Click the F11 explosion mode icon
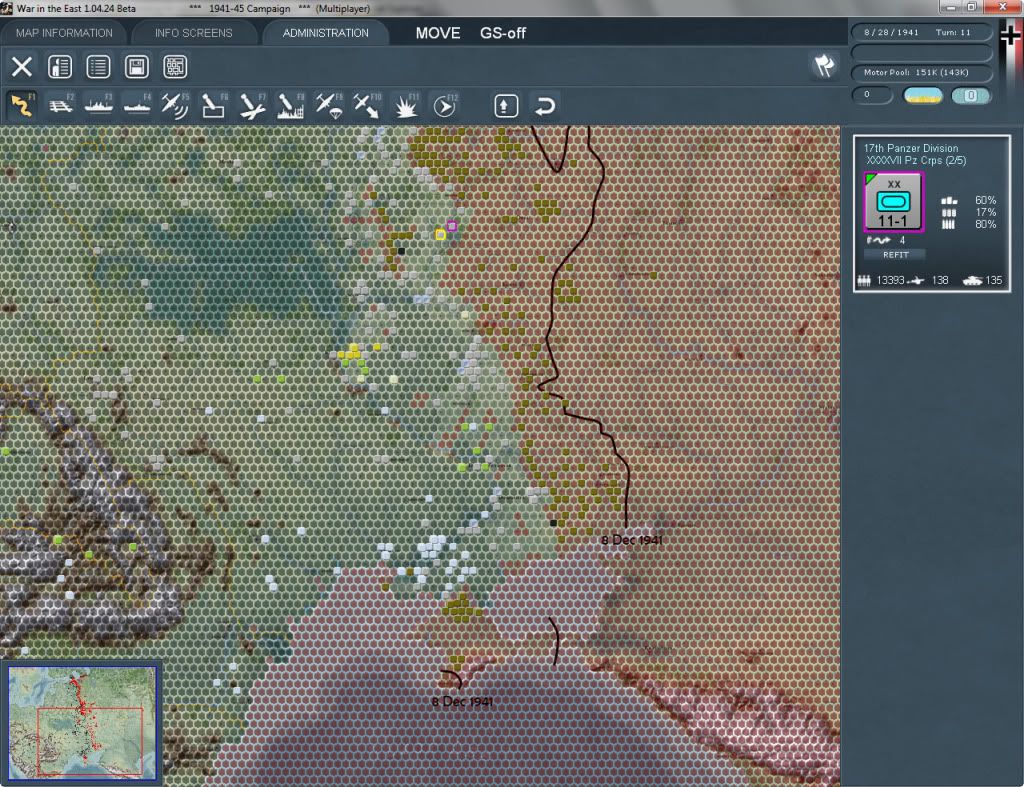 [x=406, y=106]
